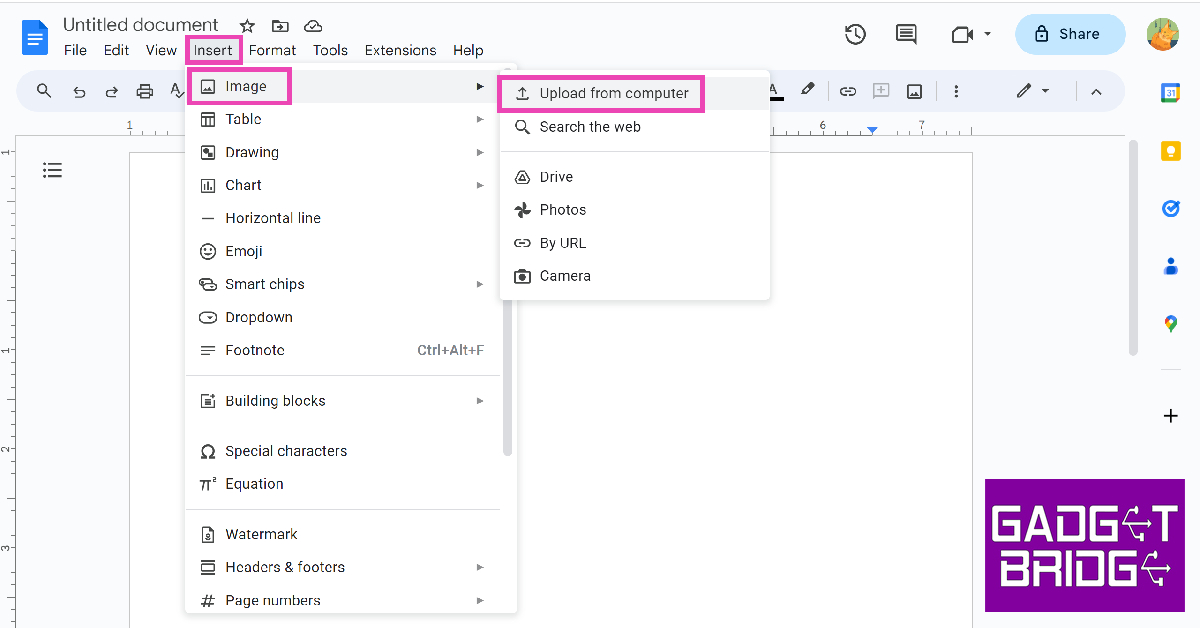Select Upload from computer option
Viewport: 1200px width, 628px height.
(x=613, y=93)
